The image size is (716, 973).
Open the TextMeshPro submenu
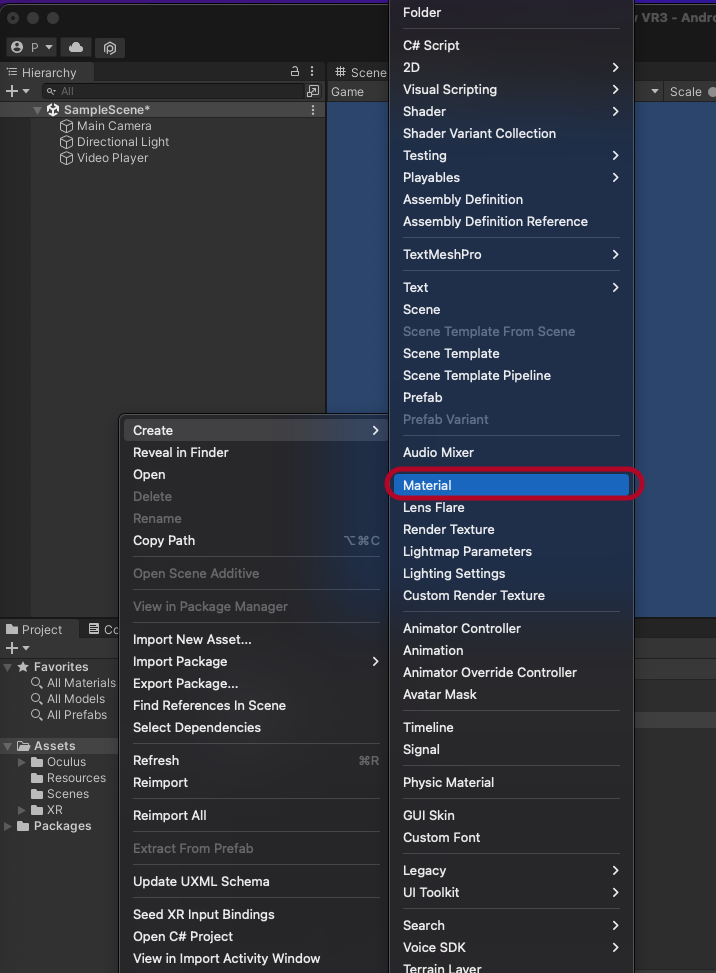(511, 254)
